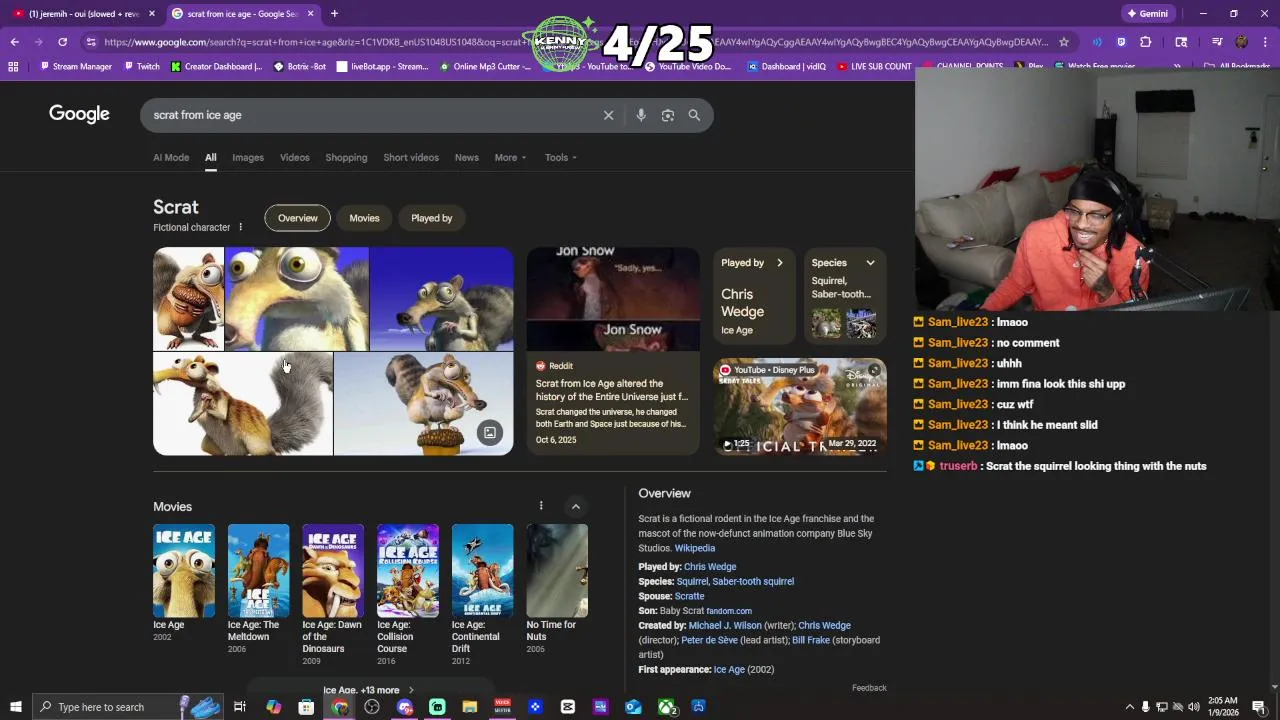This screenshot has width=1280, height=720.
Task: Open Task View on the taskbar
Action: pos(240,707)
